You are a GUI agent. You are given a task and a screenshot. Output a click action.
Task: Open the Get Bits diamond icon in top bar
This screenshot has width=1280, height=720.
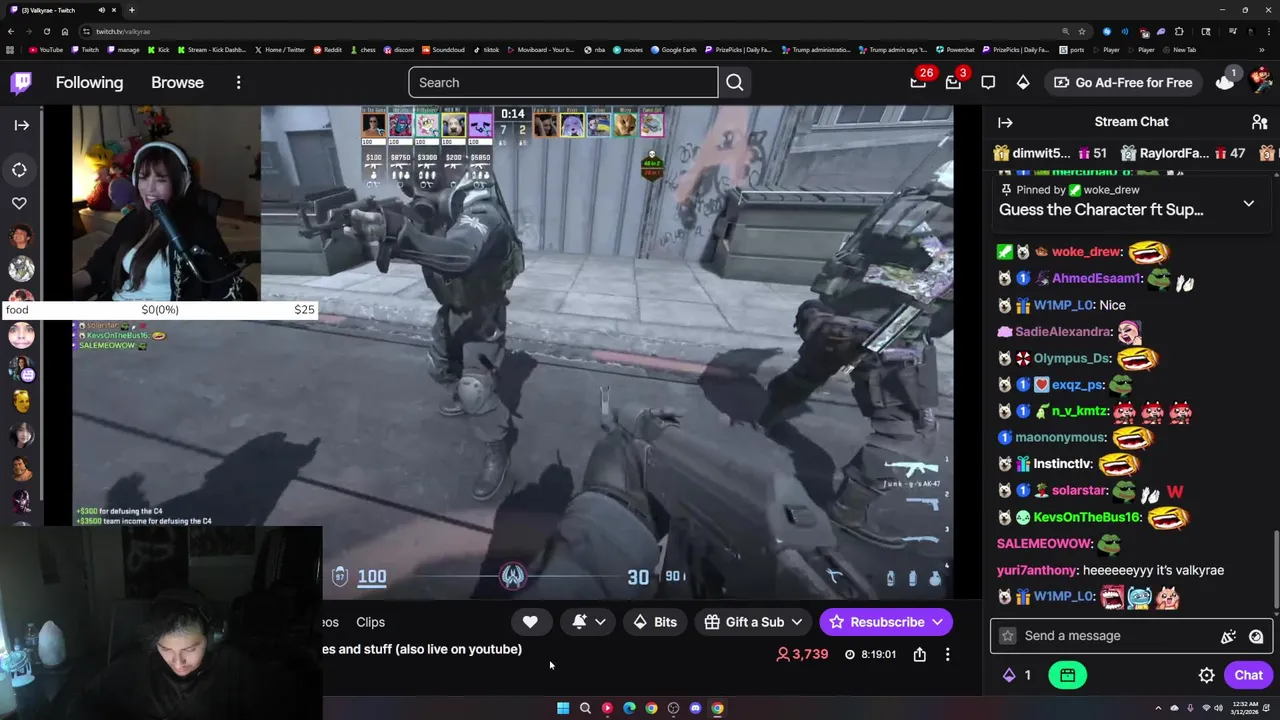(x=1022, y=82)
